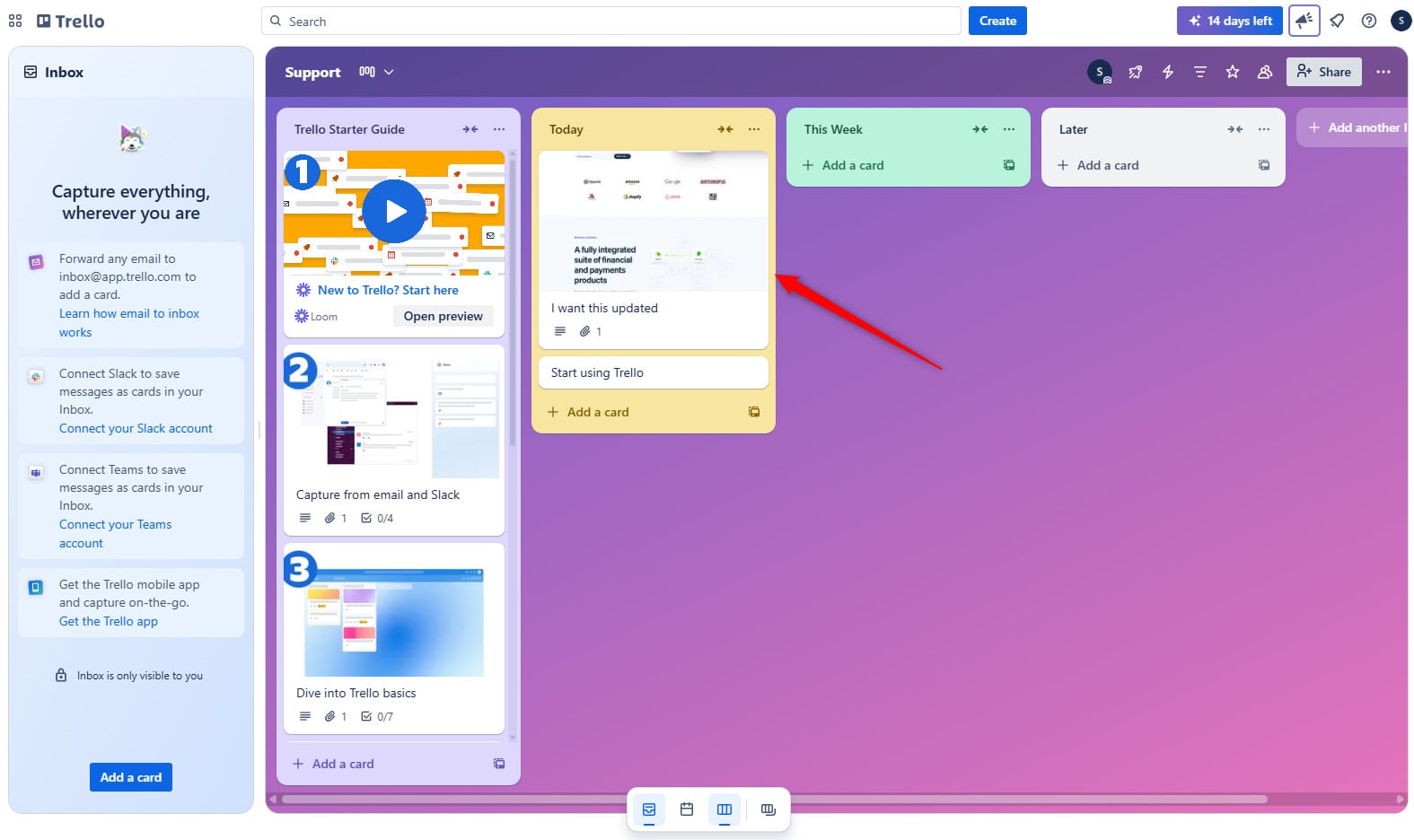This screenshot has width=1414, height=840.
Task: Click the blue Create button
Action: [997, 21]
